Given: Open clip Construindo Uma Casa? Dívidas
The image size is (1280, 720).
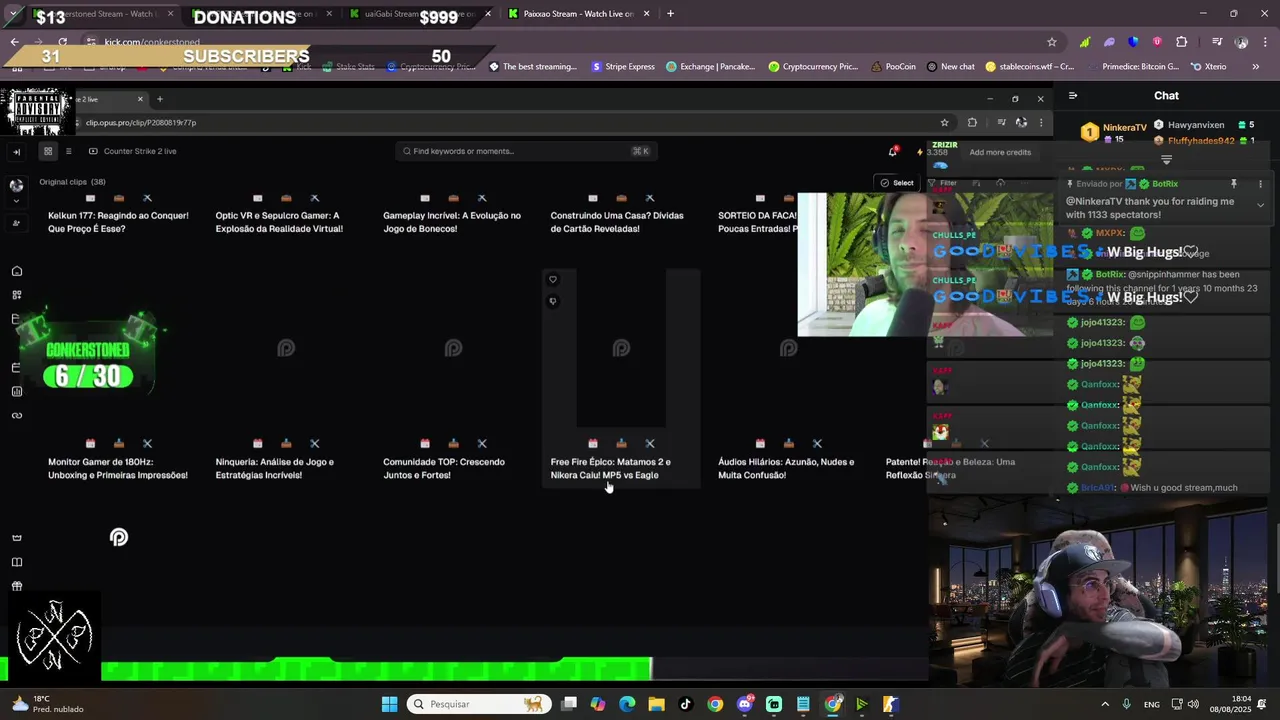Looking at the screenshot, I should (x=617, y=222).
